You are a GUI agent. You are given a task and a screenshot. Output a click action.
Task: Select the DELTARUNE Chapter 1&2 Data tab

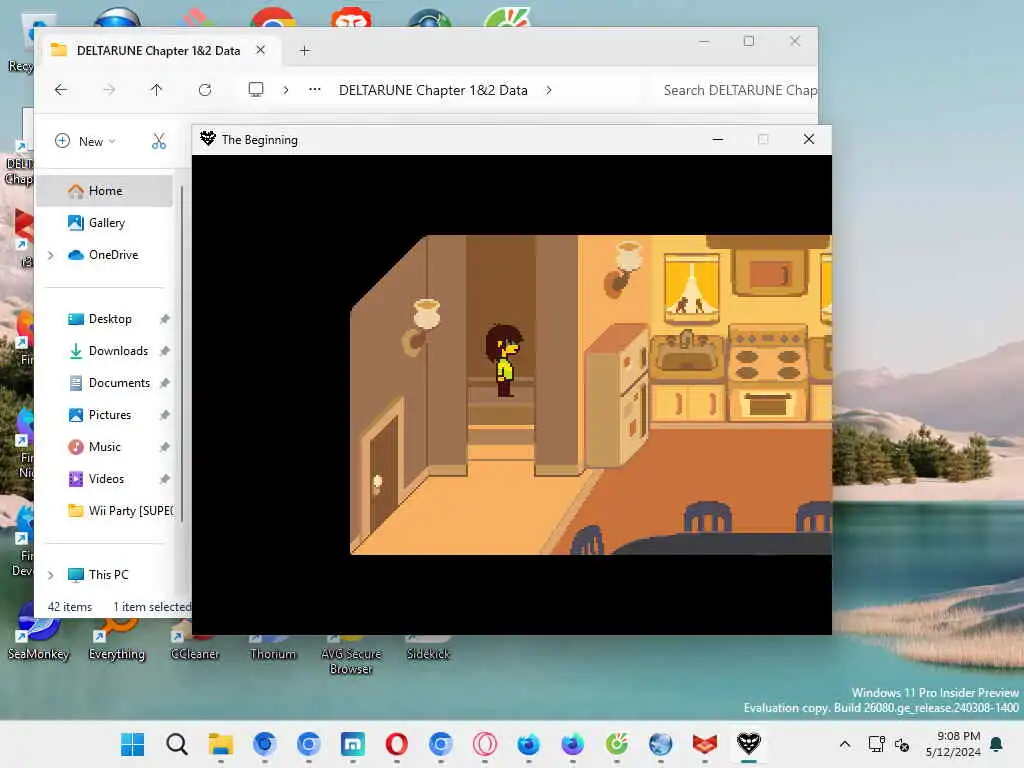[x=158, y=50]
